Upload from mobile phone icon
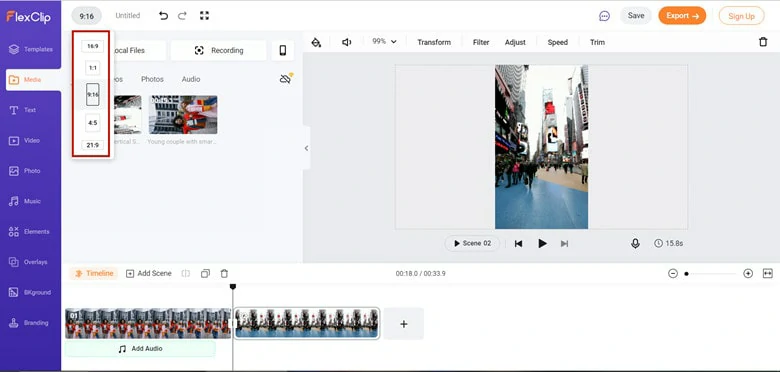780x372 pixels. [283, 50]
